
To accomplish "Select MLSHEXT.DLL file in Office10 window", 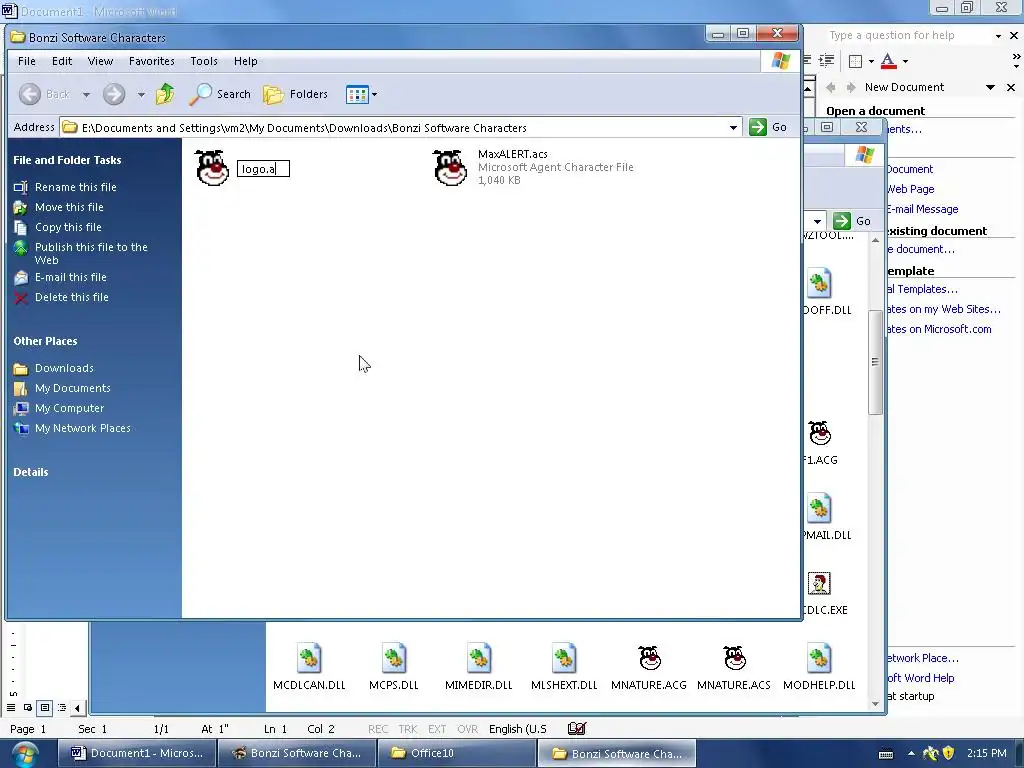I will (x=564, y=667).
